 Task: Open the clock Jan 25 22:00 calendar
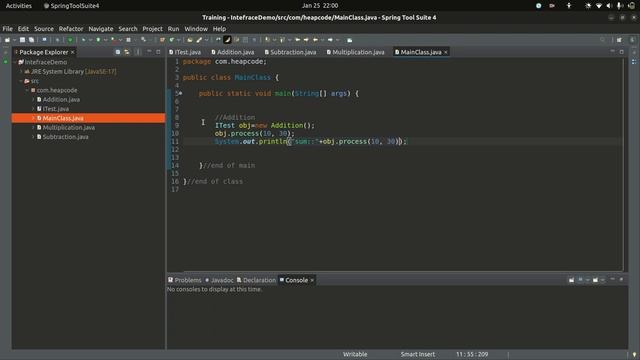pos(320,6)
